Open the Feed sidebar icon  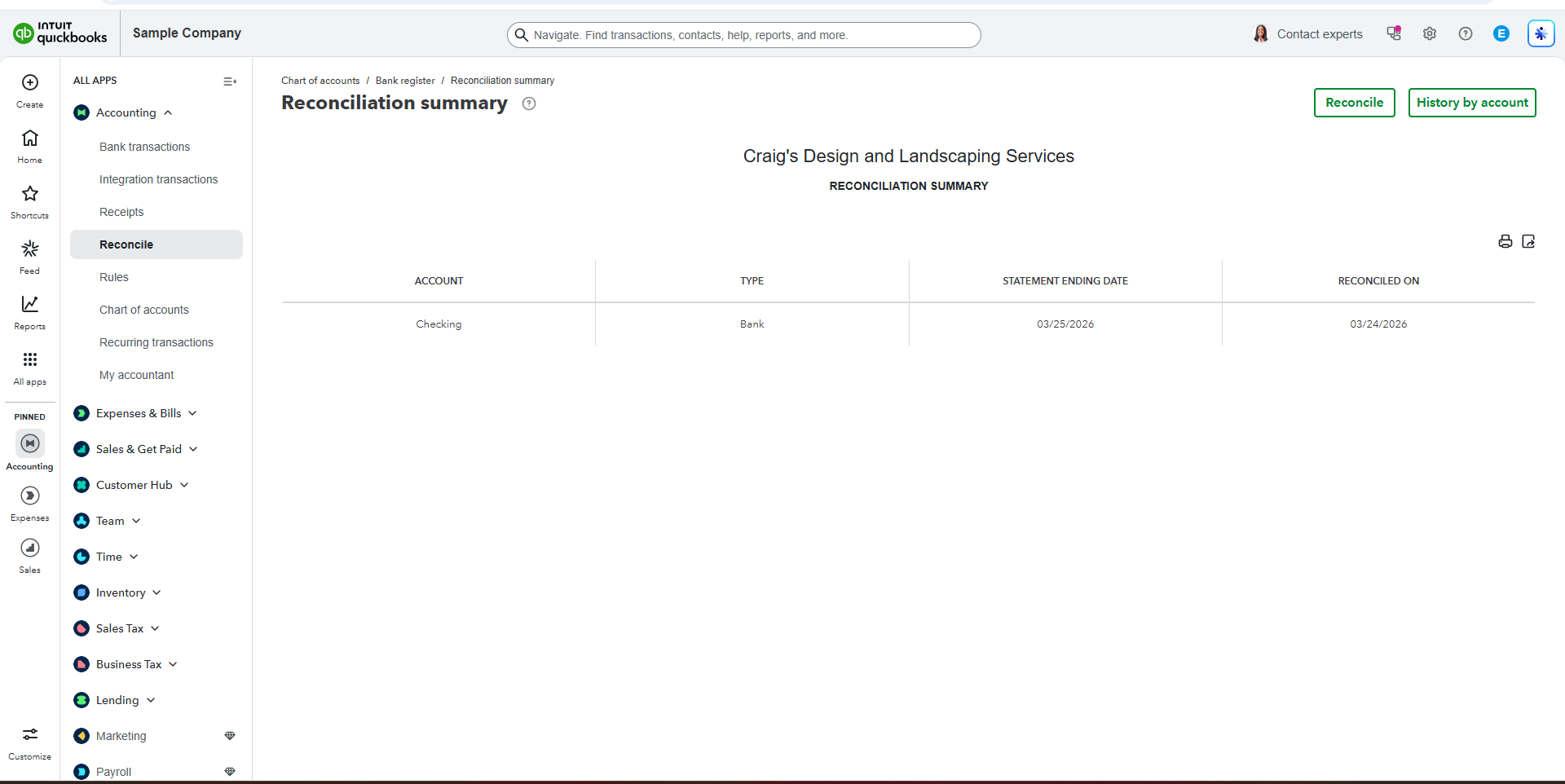click(x=30, y=249)
